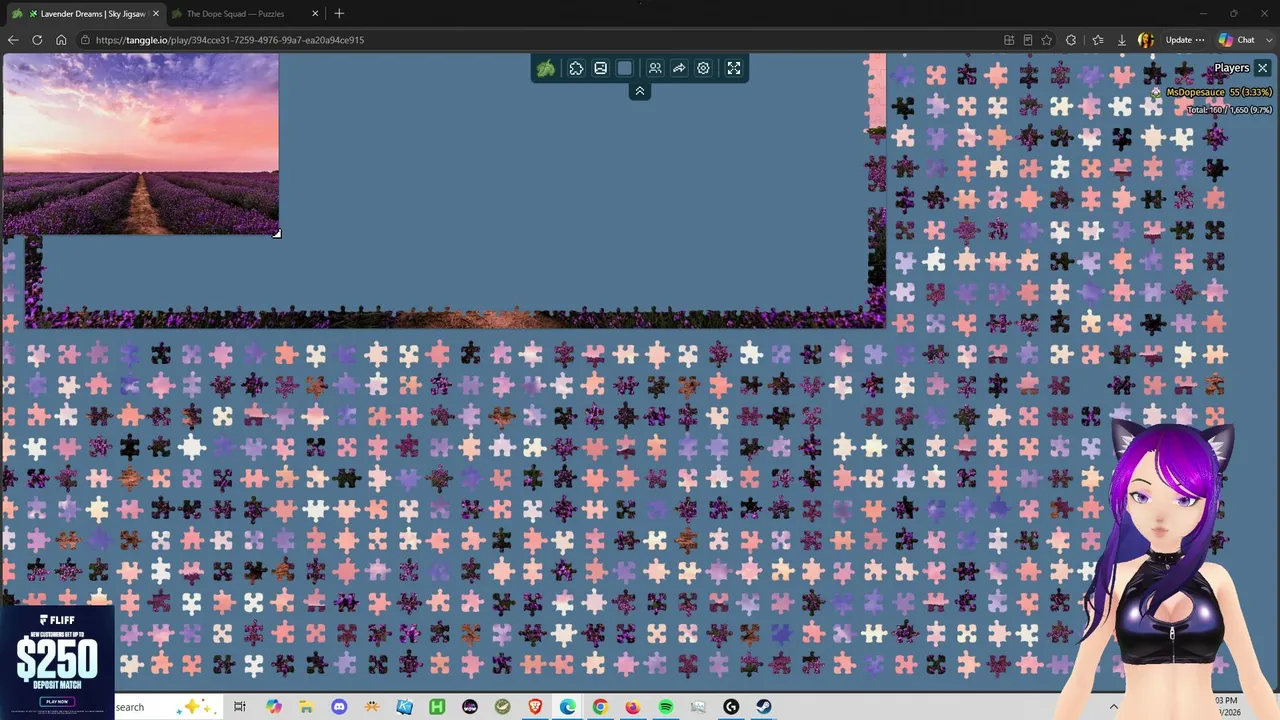The height and width of the screenshot is (720, 1280).
Task: Pick the background color swatch in the toolbar
Action: [625, 68]
